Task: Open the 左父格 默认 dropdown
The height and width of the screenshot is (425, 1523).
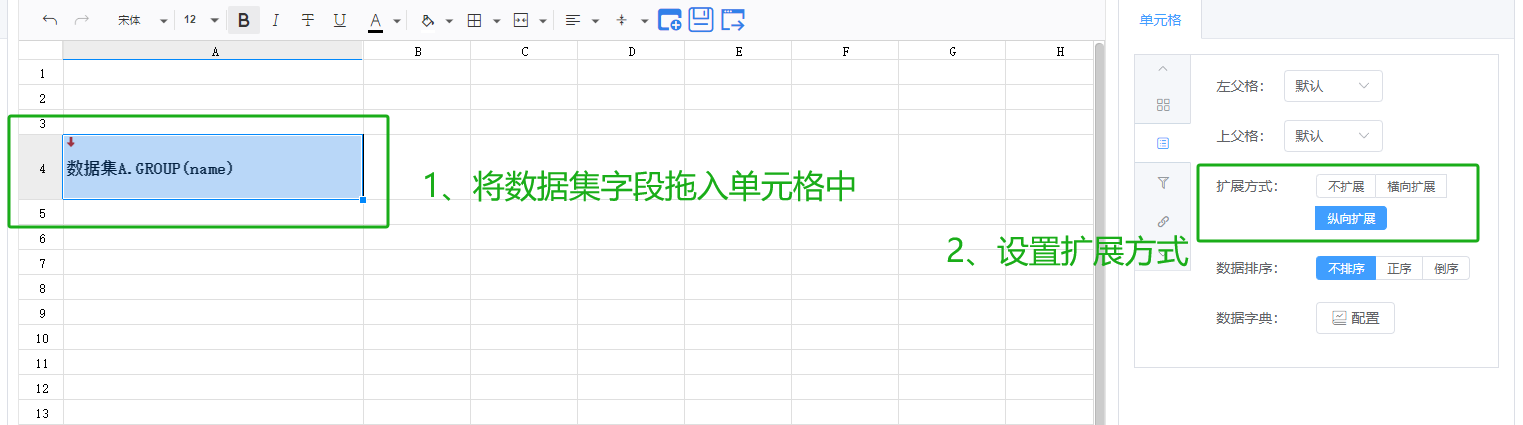Action: coord(1333,86)
